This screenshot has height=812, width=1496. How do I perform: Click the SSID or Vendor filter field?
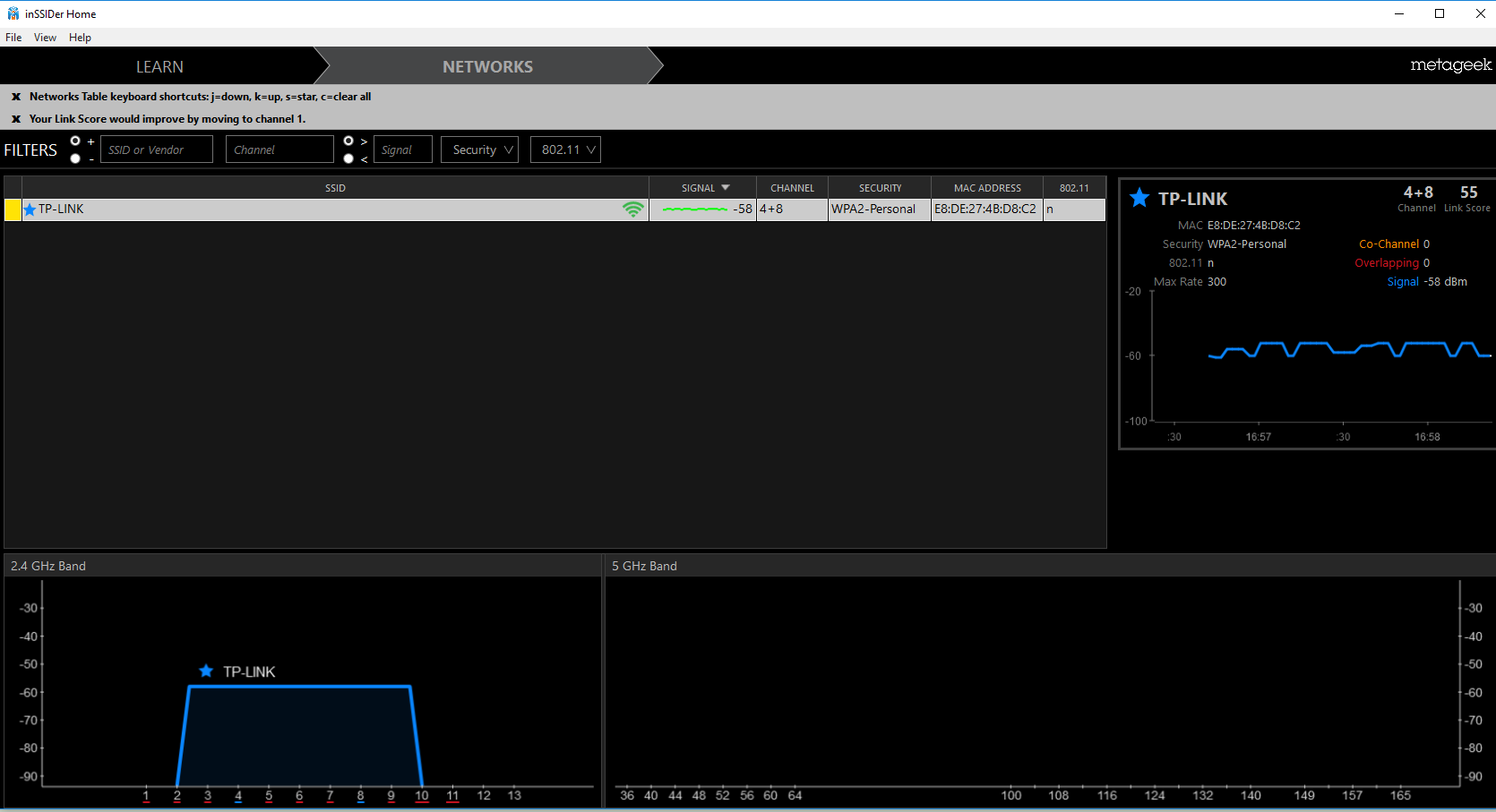coord(157,150)
